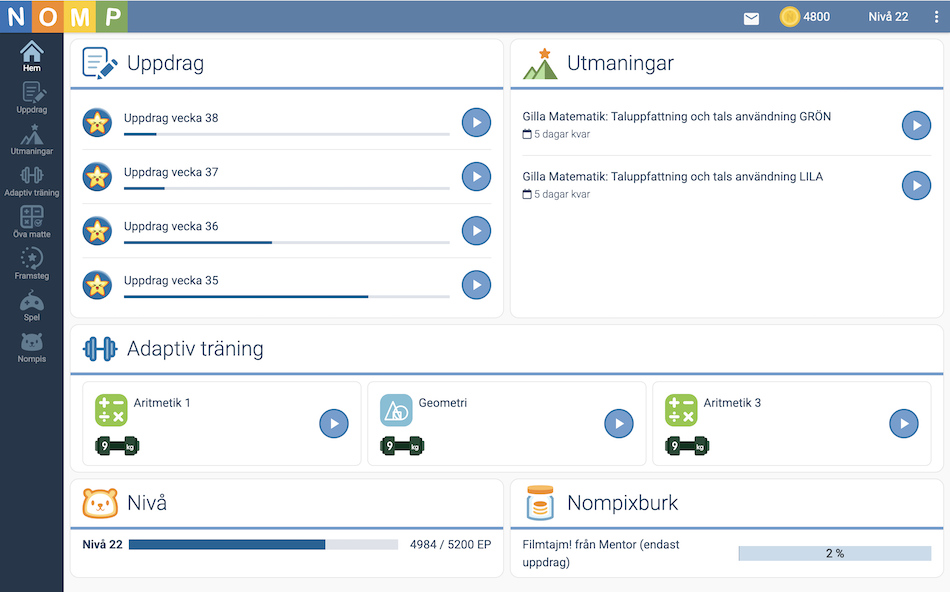Open Uppdrag from the sidebar
The width and height of the screenshot is (950, 592).
click(x=32, y=97)
